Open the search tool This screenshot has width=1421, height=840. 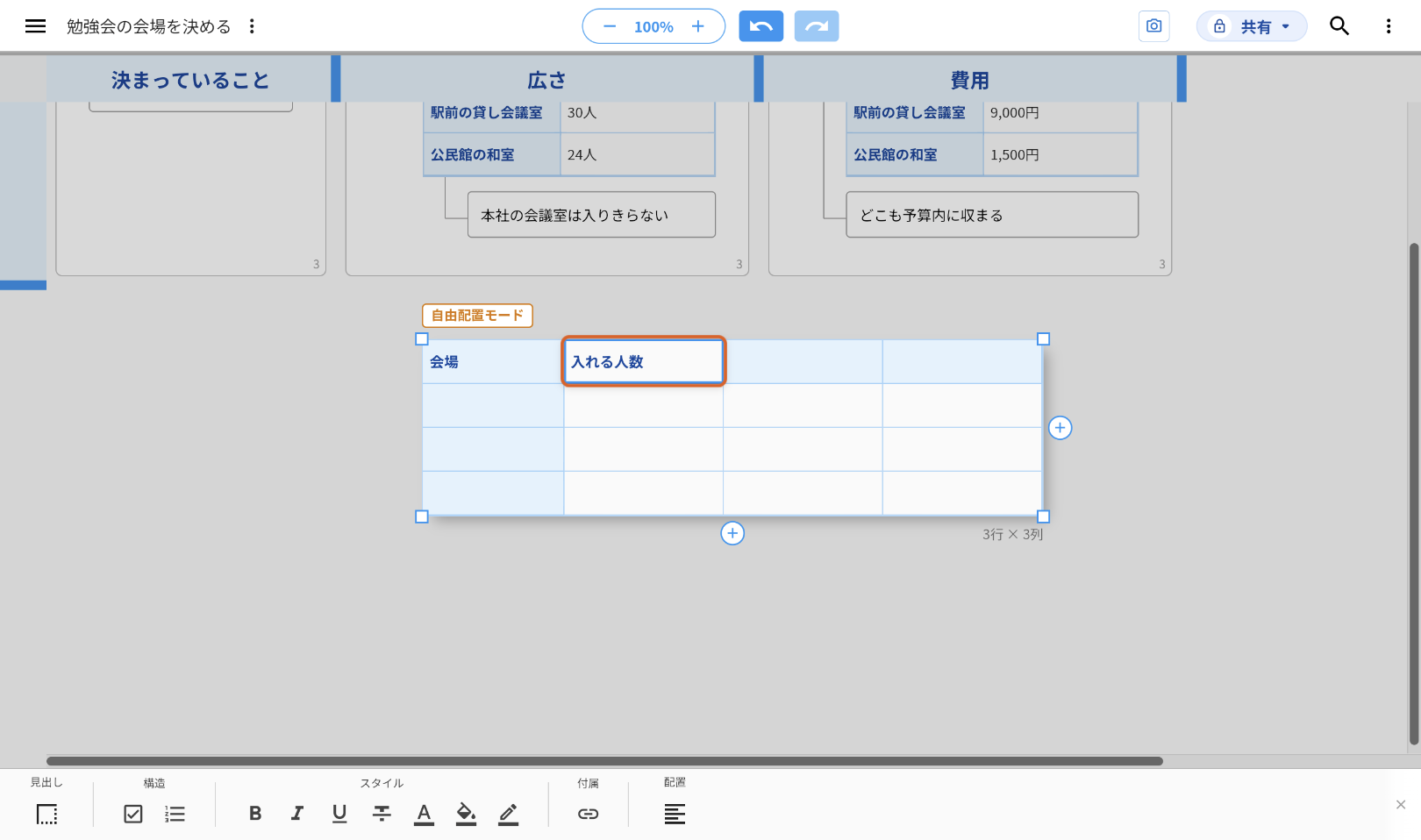pyautogui.click(x=1339, y=26)
